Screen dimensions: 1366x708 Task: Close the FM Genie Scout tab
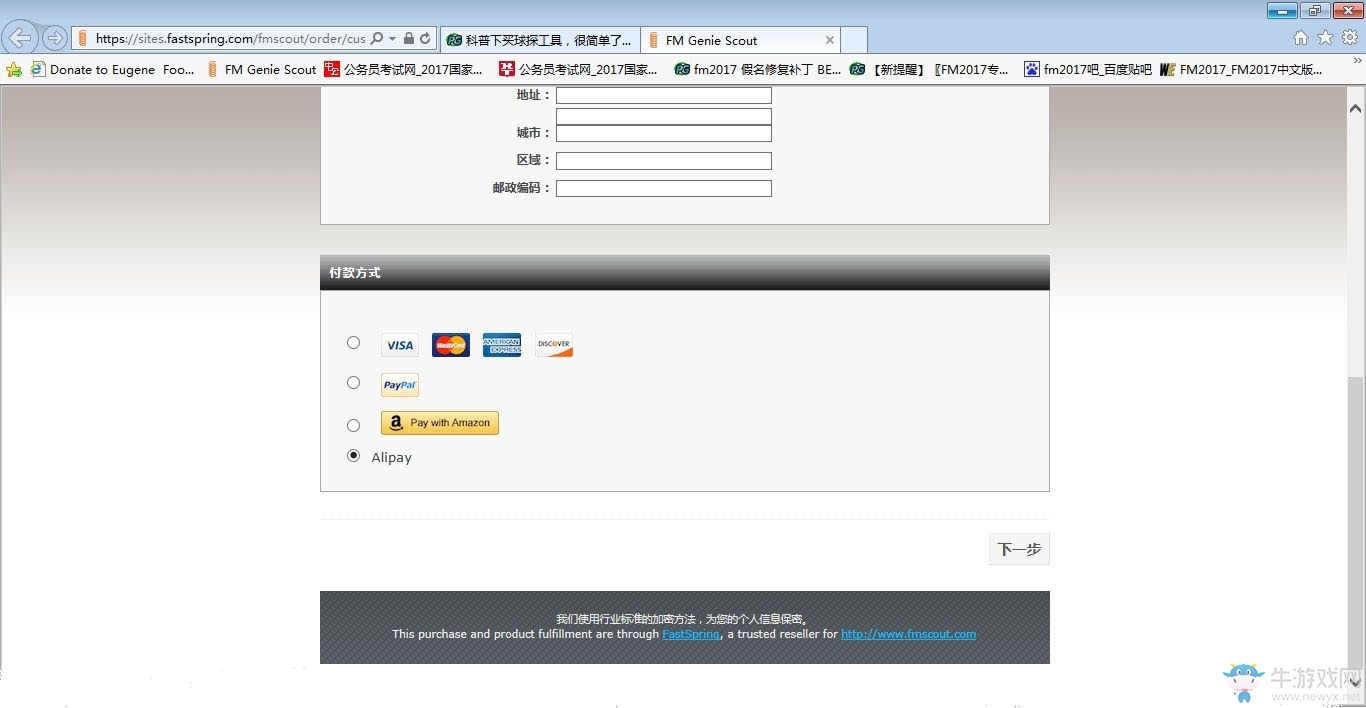pyautogui.click(x=830, y=40)
